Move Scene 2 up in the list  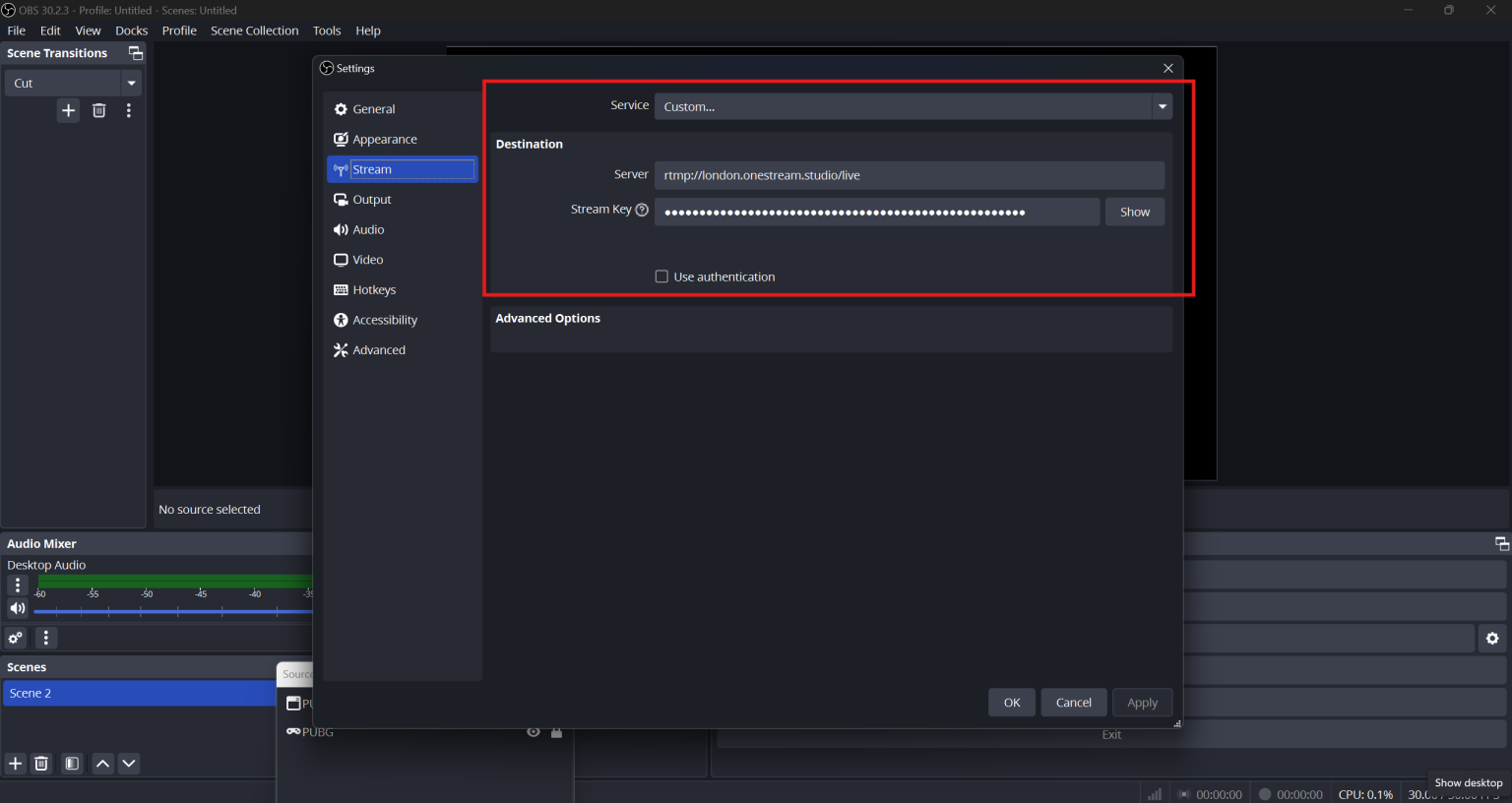point(102,763)
